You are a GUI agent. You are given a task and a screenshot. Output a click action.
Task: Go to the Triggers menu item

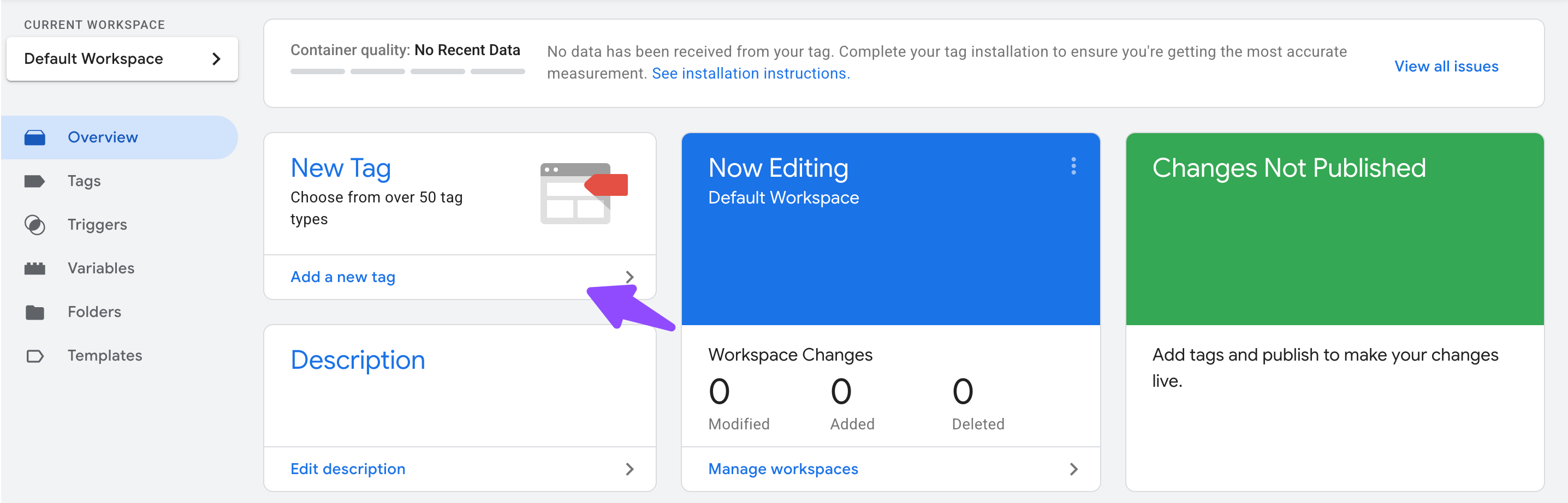pyautogui.click(x=97, y=225)
